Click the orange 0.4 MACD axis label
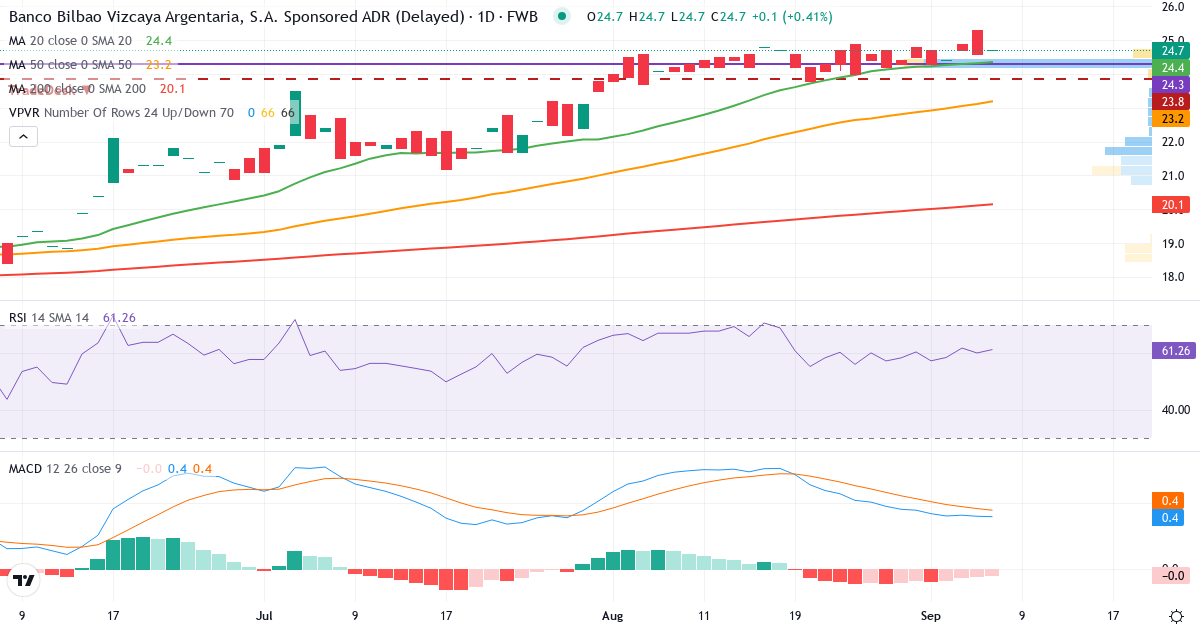Screen dimensions: 1200x630 1169,500
